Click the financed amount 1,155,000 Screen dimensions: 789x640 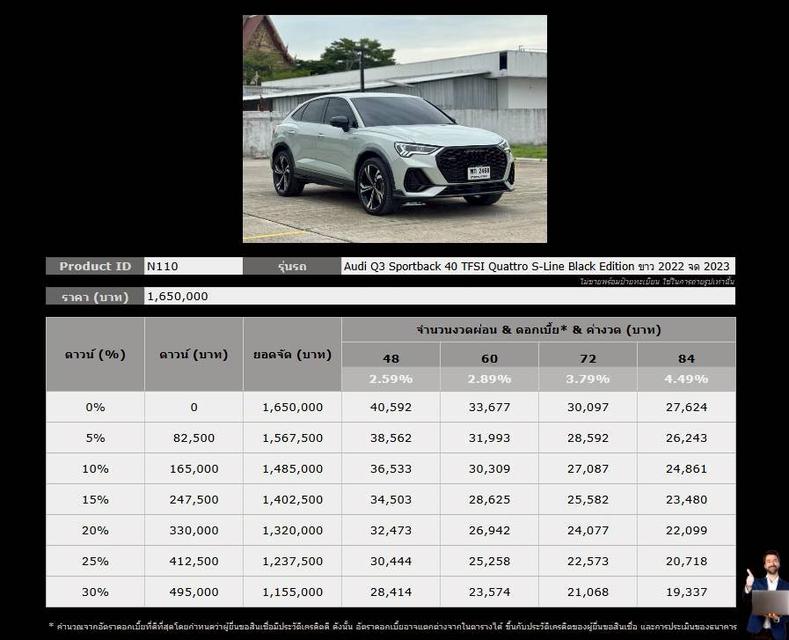292,592
